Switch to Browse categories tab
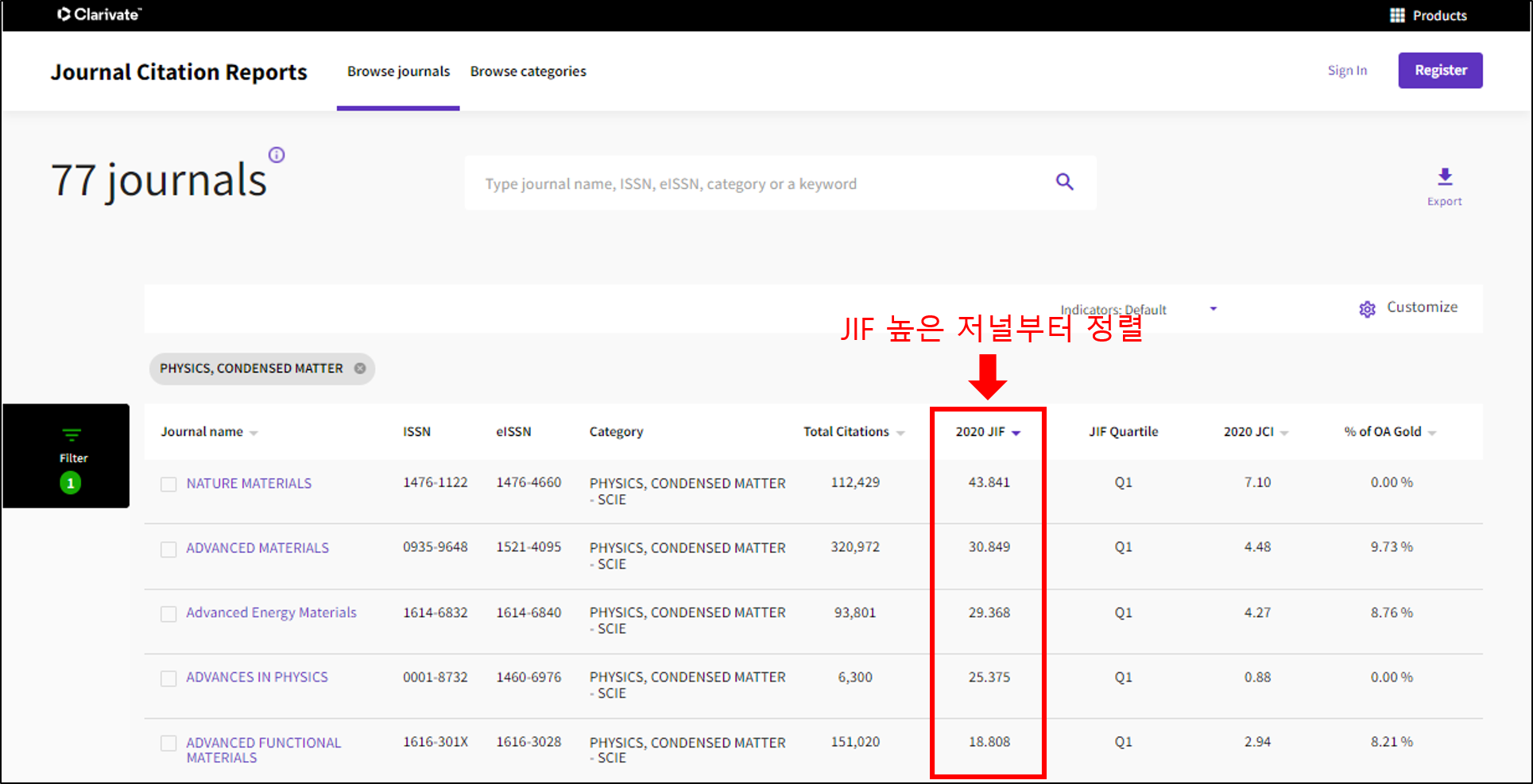 pyautogui.click(x=528, y=71)
